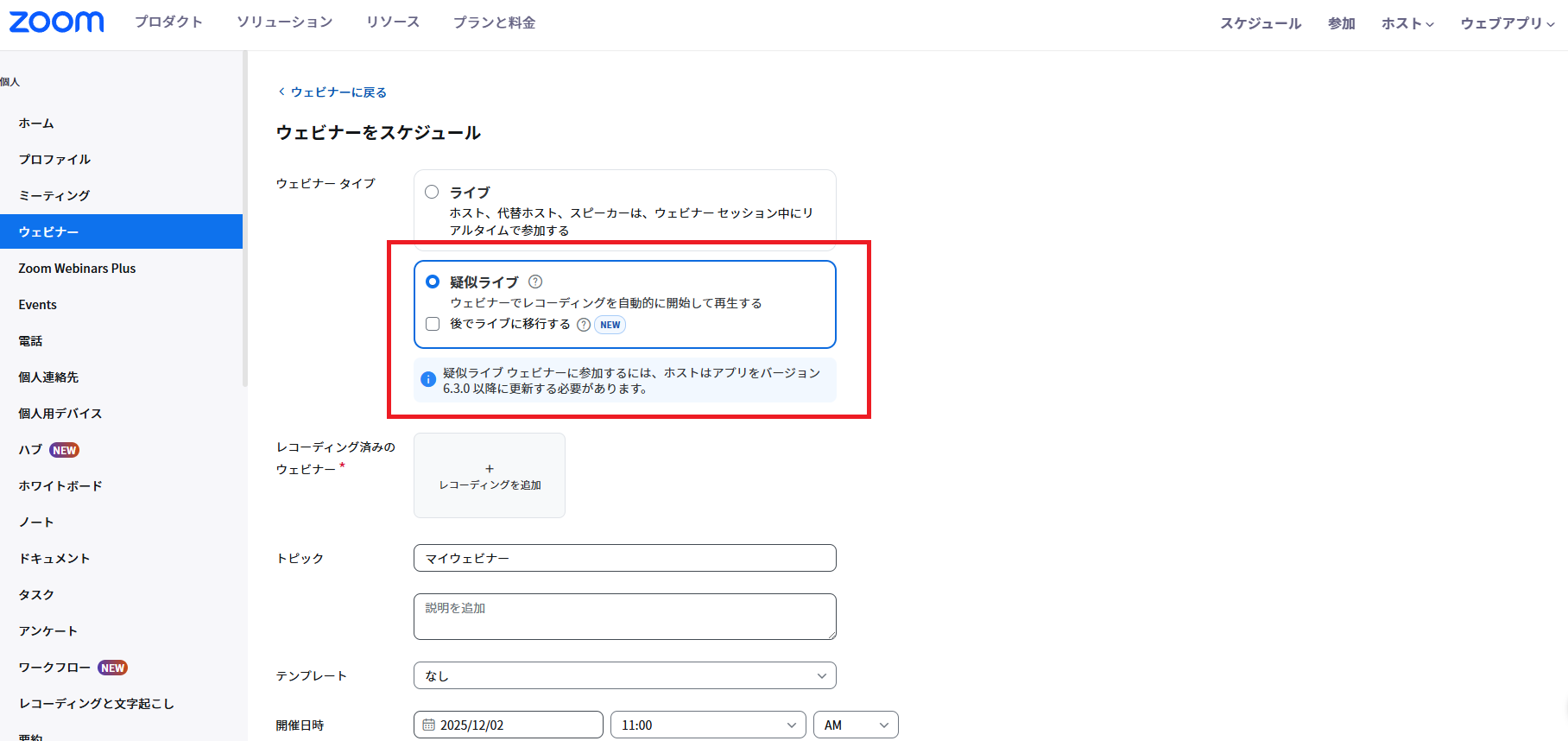Click calendar icon in date field
Screen dimensions: 1568x741
pos(429,725)
